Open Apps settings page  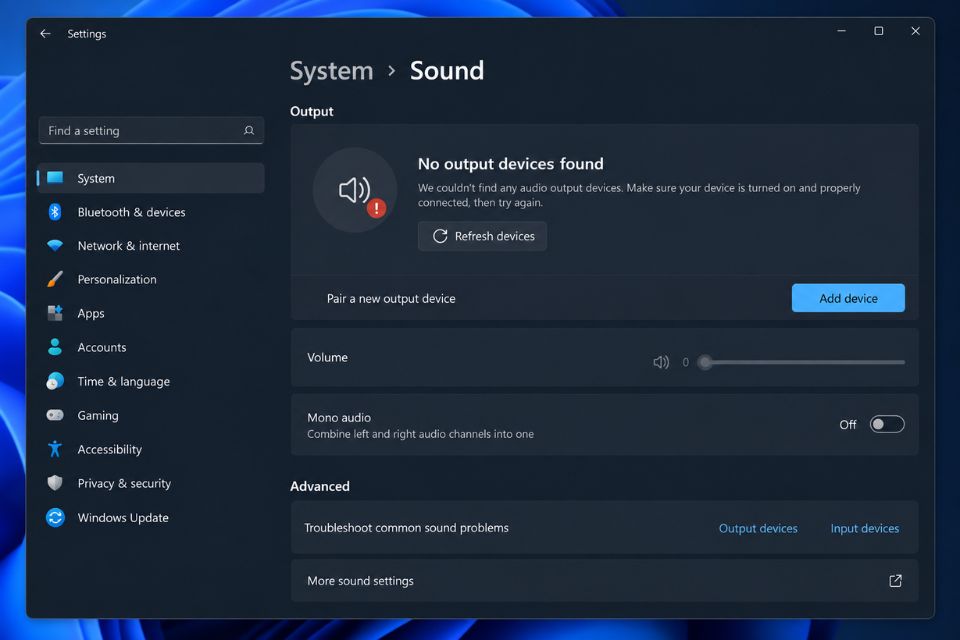click(151, 313)
